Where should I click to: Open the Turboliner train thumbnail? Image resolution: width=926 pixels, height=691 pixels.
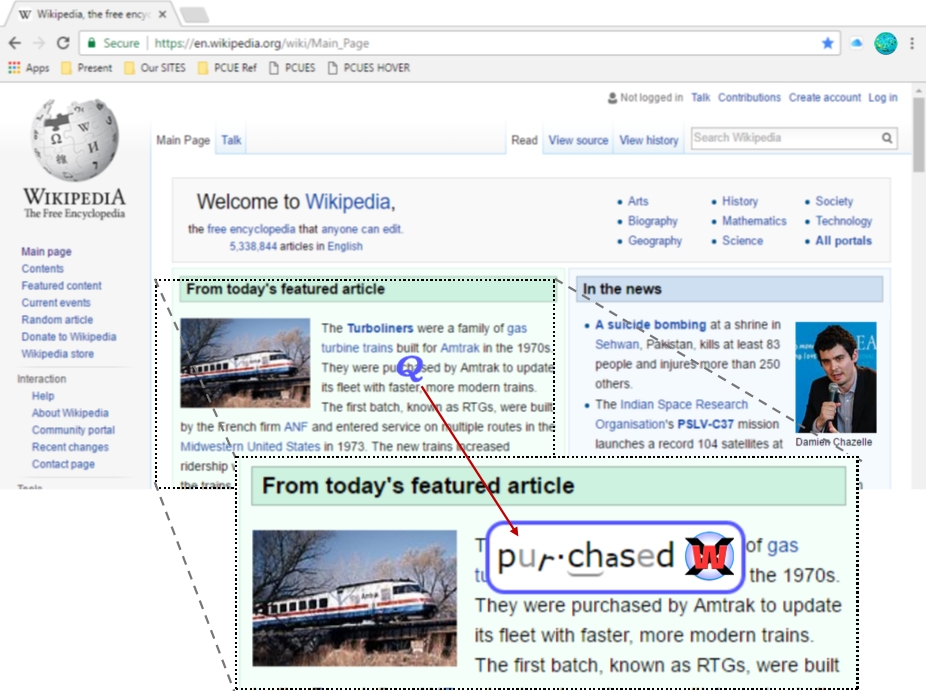245,363
